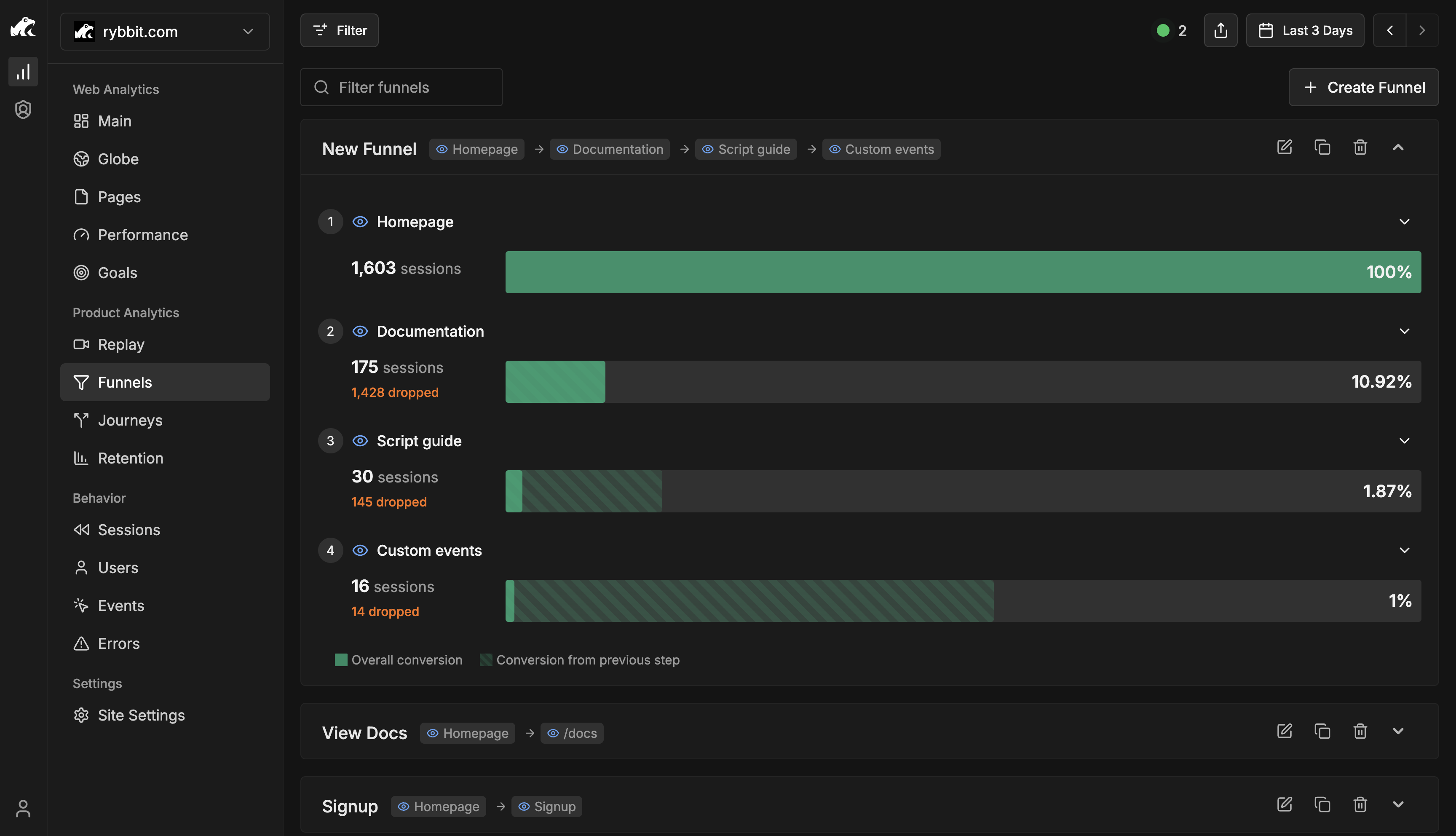The height and width of the screenshot is (836, 1456).
Task: Click the Create Funnel button
Action: click(x=1364, y=87)
